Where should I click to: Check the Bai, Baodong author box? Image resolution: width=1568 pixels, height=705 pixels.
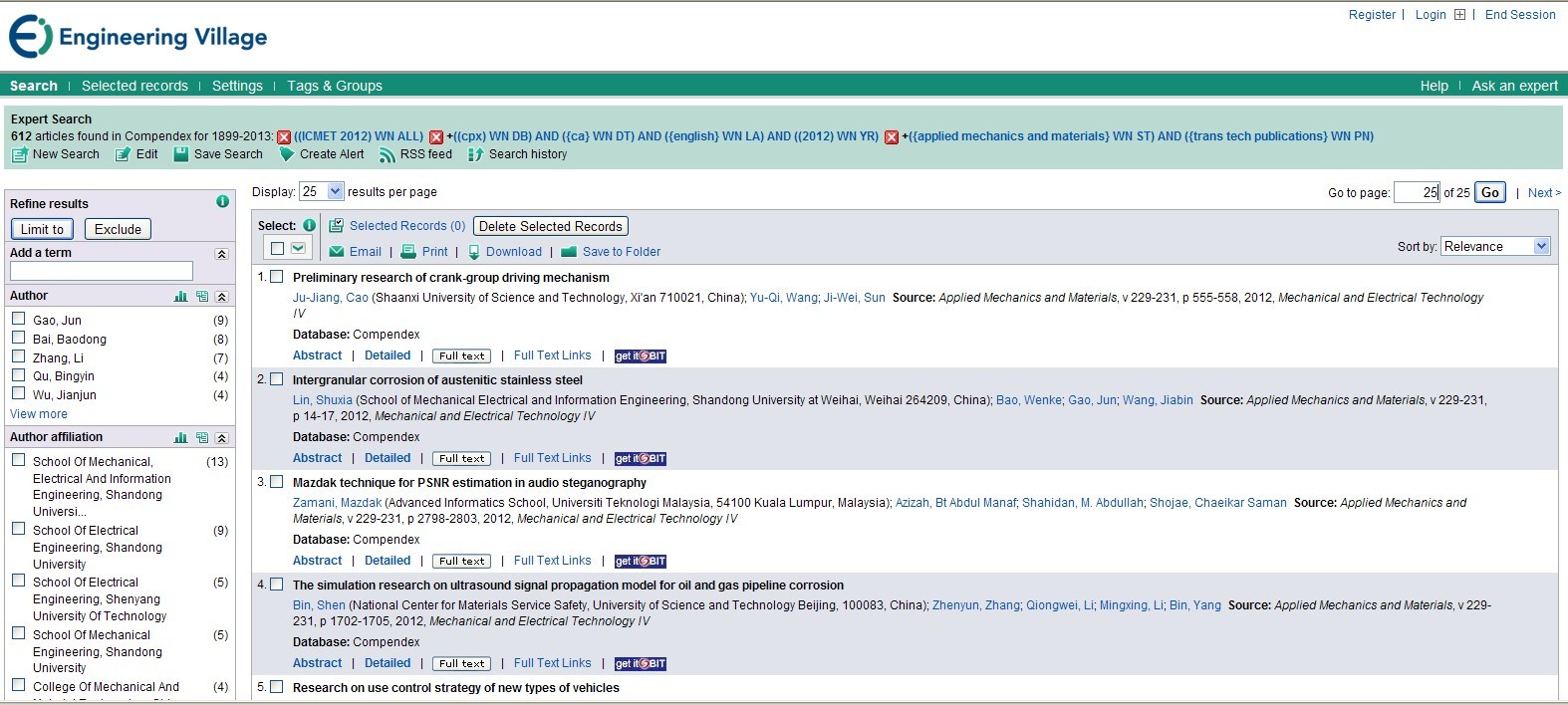point(18,338)
